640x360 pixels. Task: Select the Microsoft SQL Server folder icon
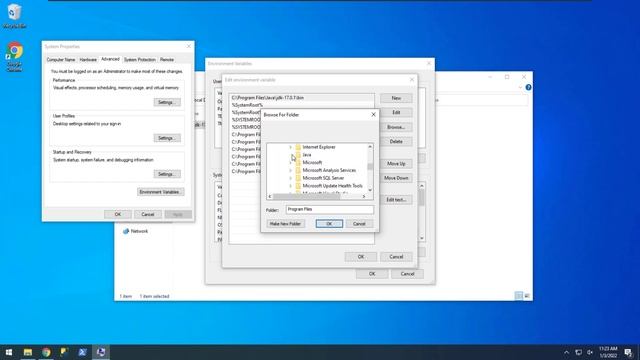pos(298,178)
